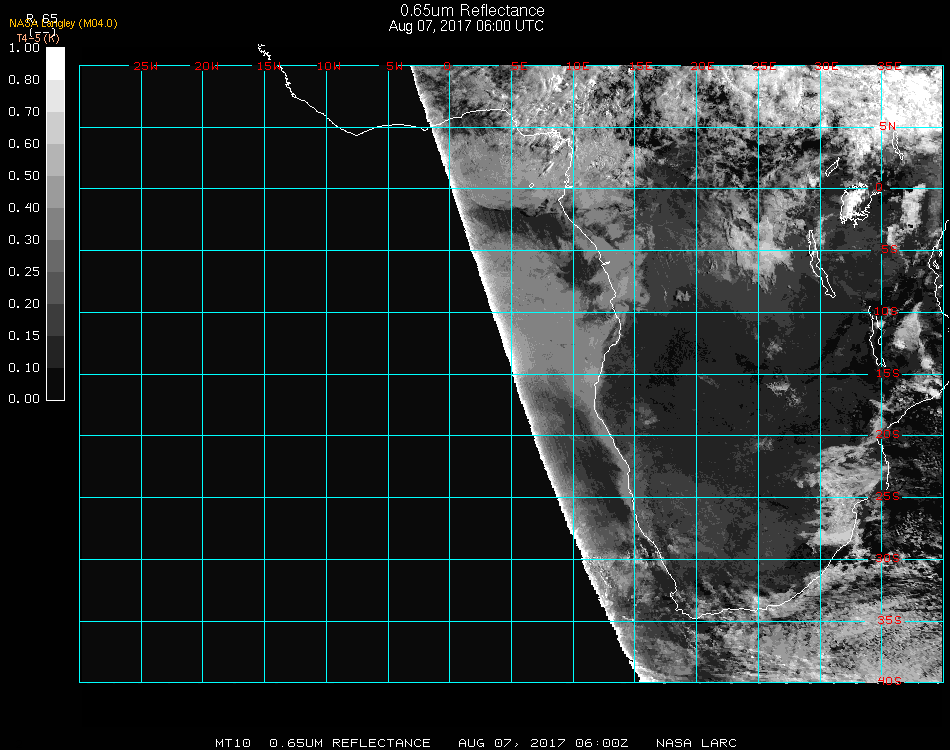
Task: Click the 'NASA LARC' footer text
Action: 696,743
